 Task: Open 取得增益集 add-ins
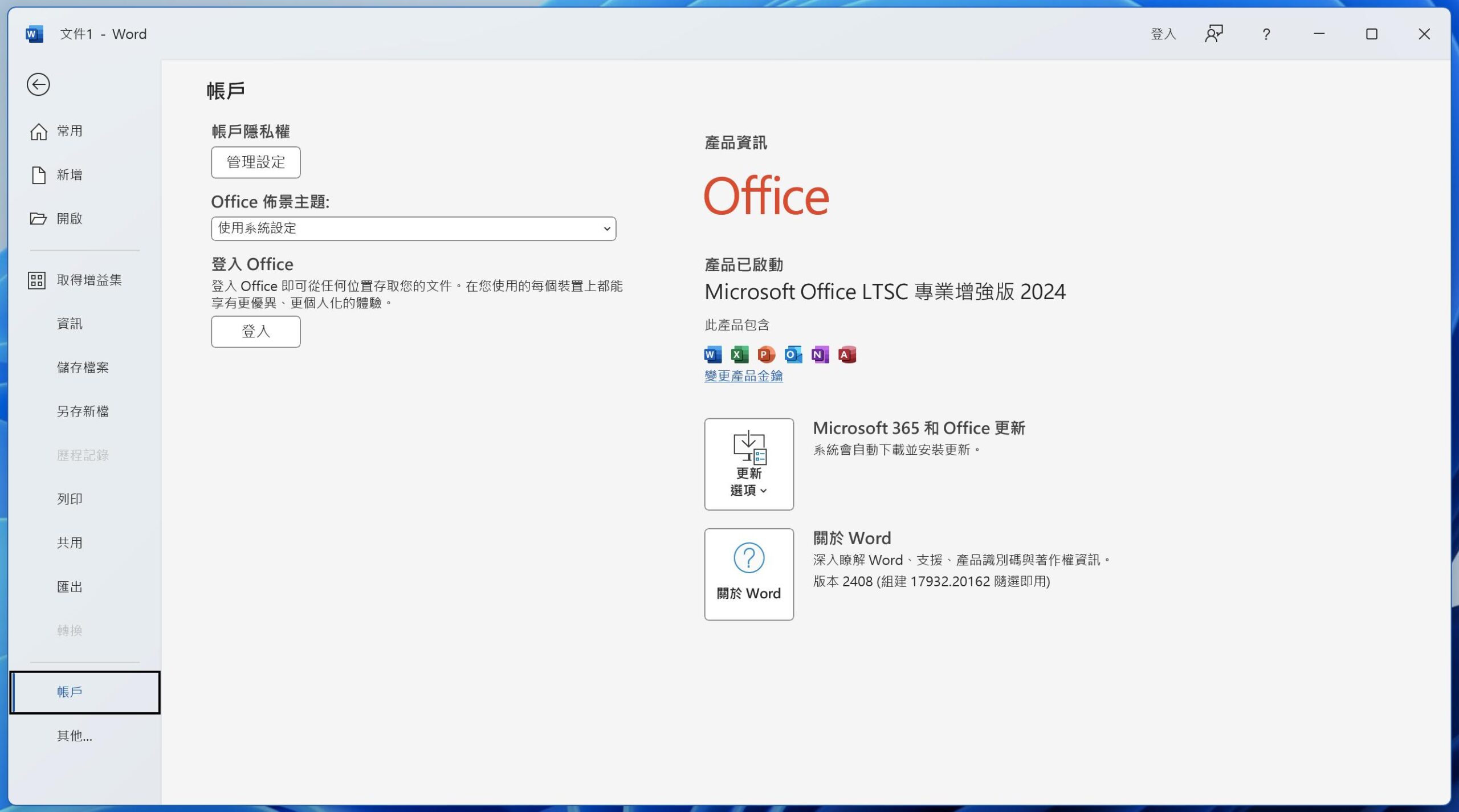click(x=88, y=280)
